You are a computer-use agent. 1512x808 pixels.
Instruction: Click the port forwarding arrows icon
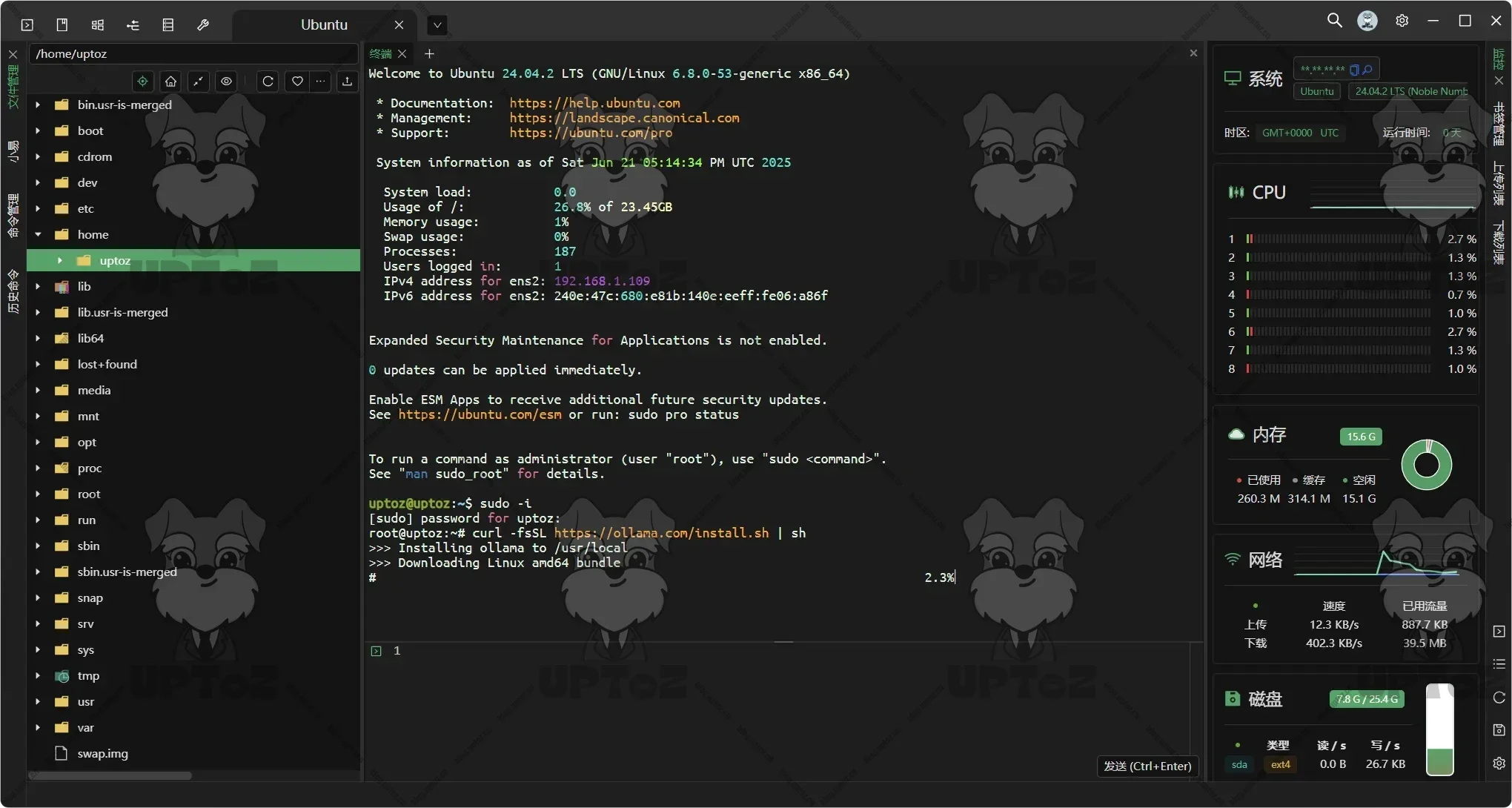(x=133, y=24)
